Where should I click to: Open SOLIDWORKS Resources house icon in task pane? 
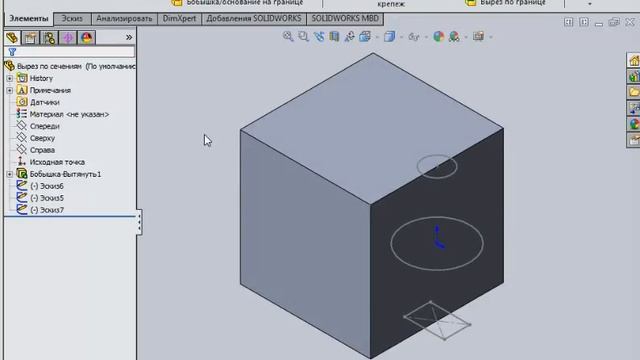[634, 61]
